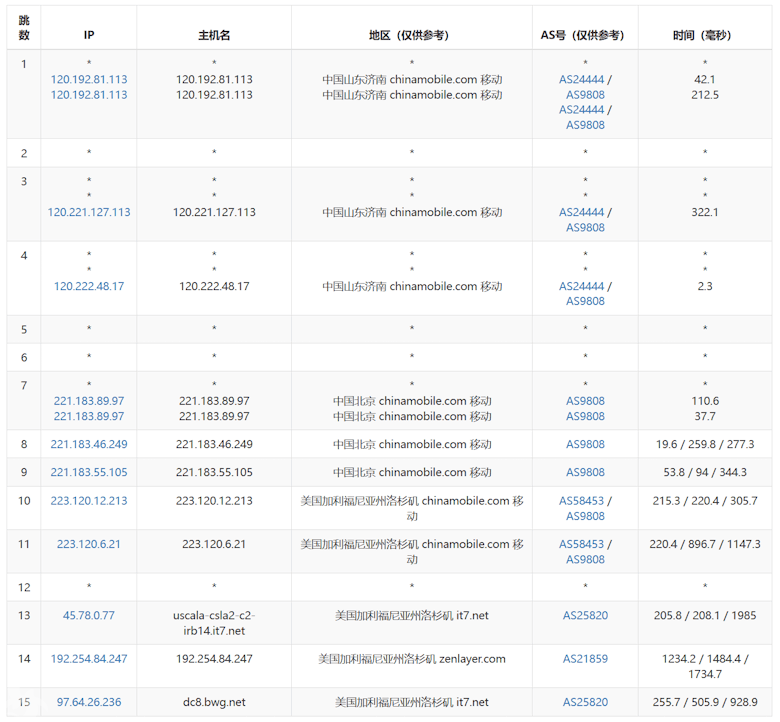Click the 主机名 column header

tap(214, 35)
